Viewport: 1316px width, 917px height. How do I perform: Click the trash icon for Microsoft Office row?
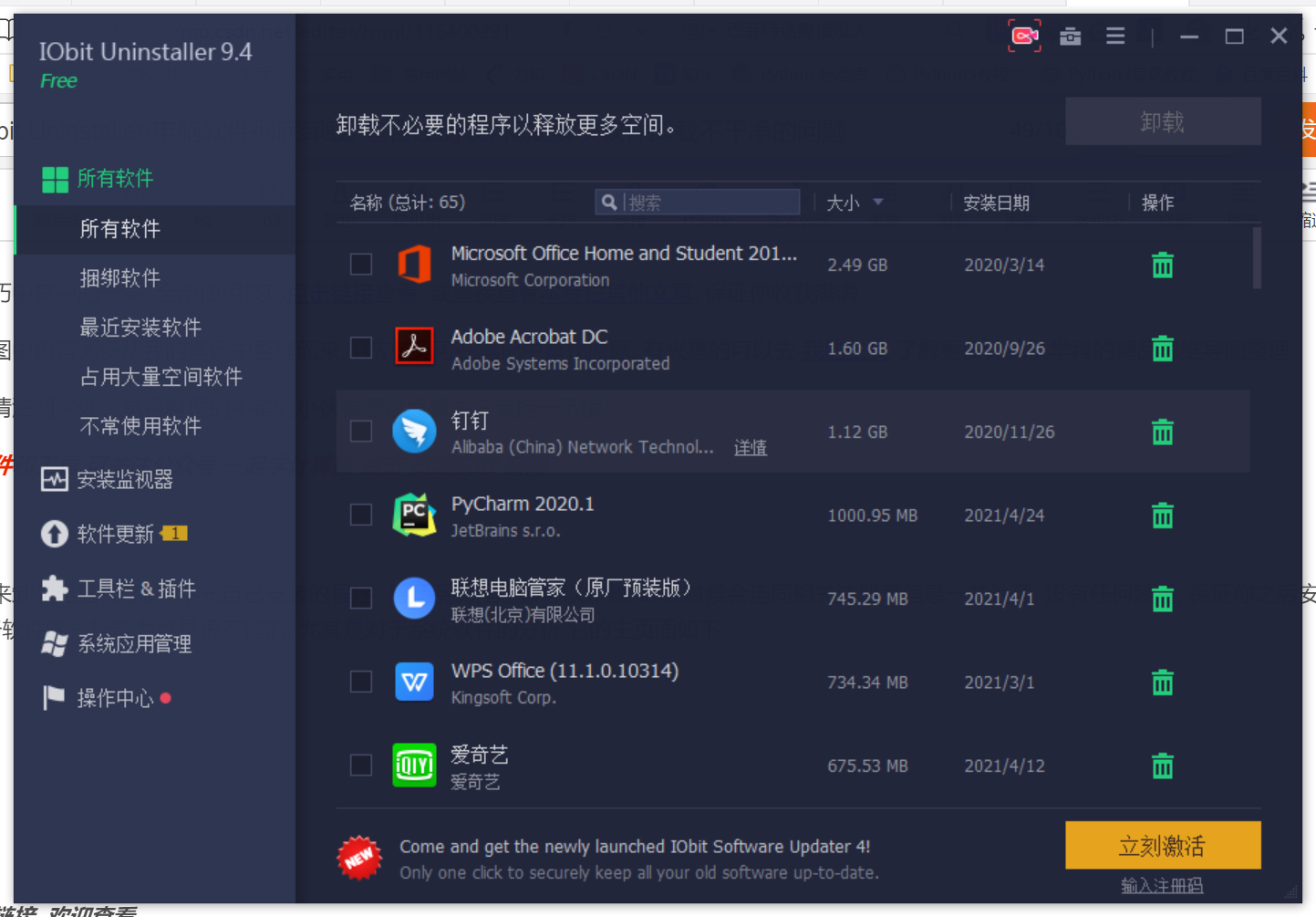pyautogui.click(x=1162, y=265)
